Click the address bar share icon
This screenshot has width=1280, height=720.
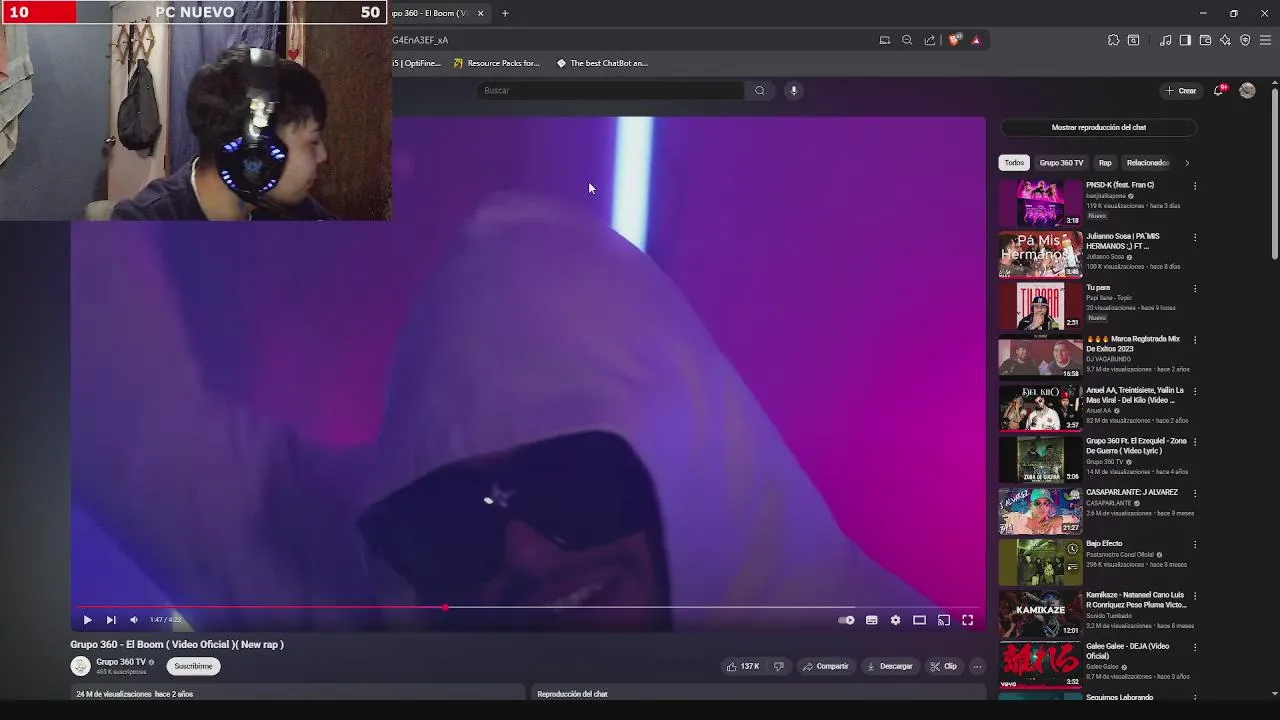tap(930, 40)
